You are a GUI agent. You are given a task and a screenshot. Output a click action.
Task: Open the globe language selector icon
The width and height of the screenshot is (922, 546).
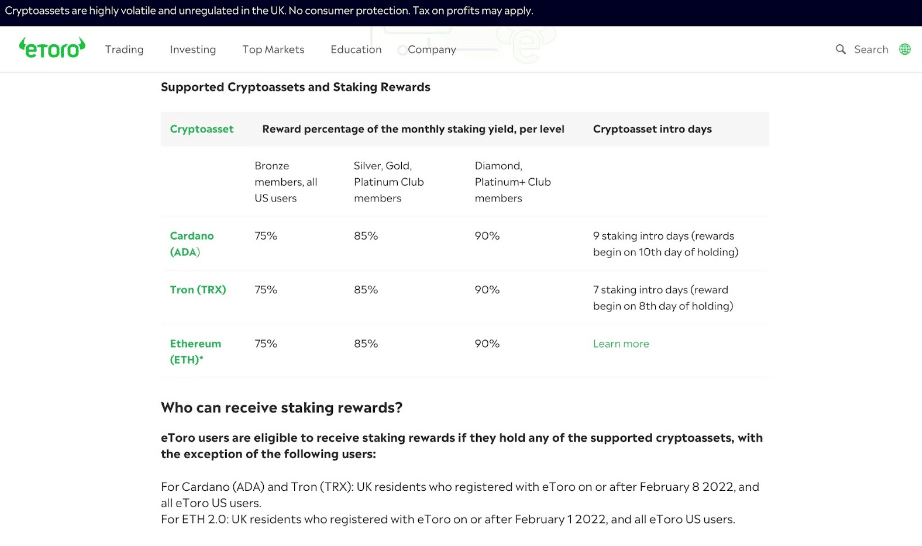tap(905, 49)
